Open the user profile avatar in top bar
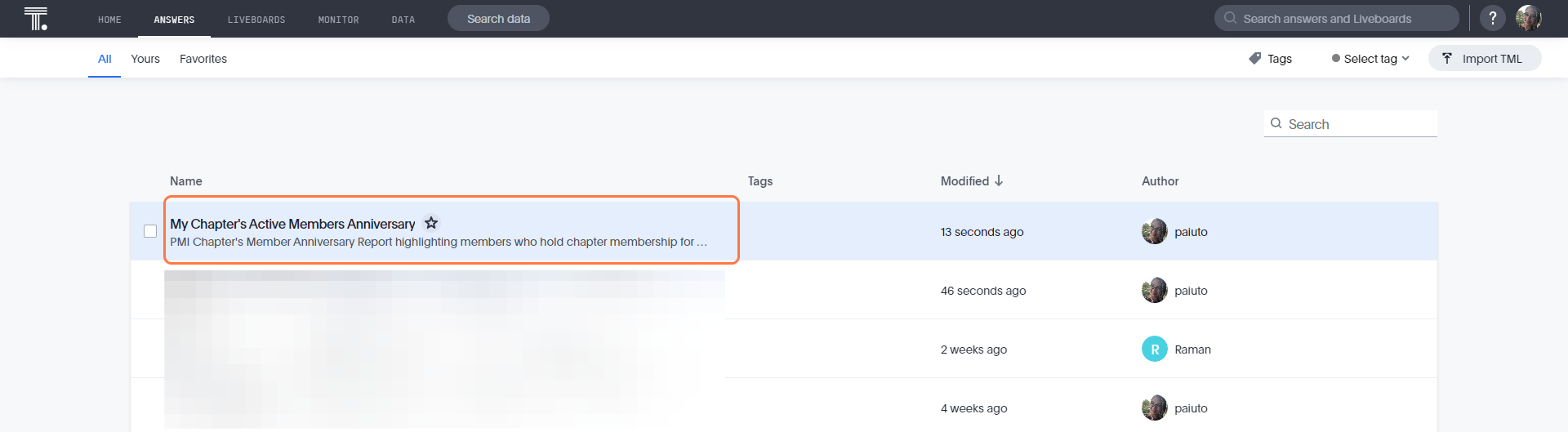1568x432 pixels. [1529, 18]
